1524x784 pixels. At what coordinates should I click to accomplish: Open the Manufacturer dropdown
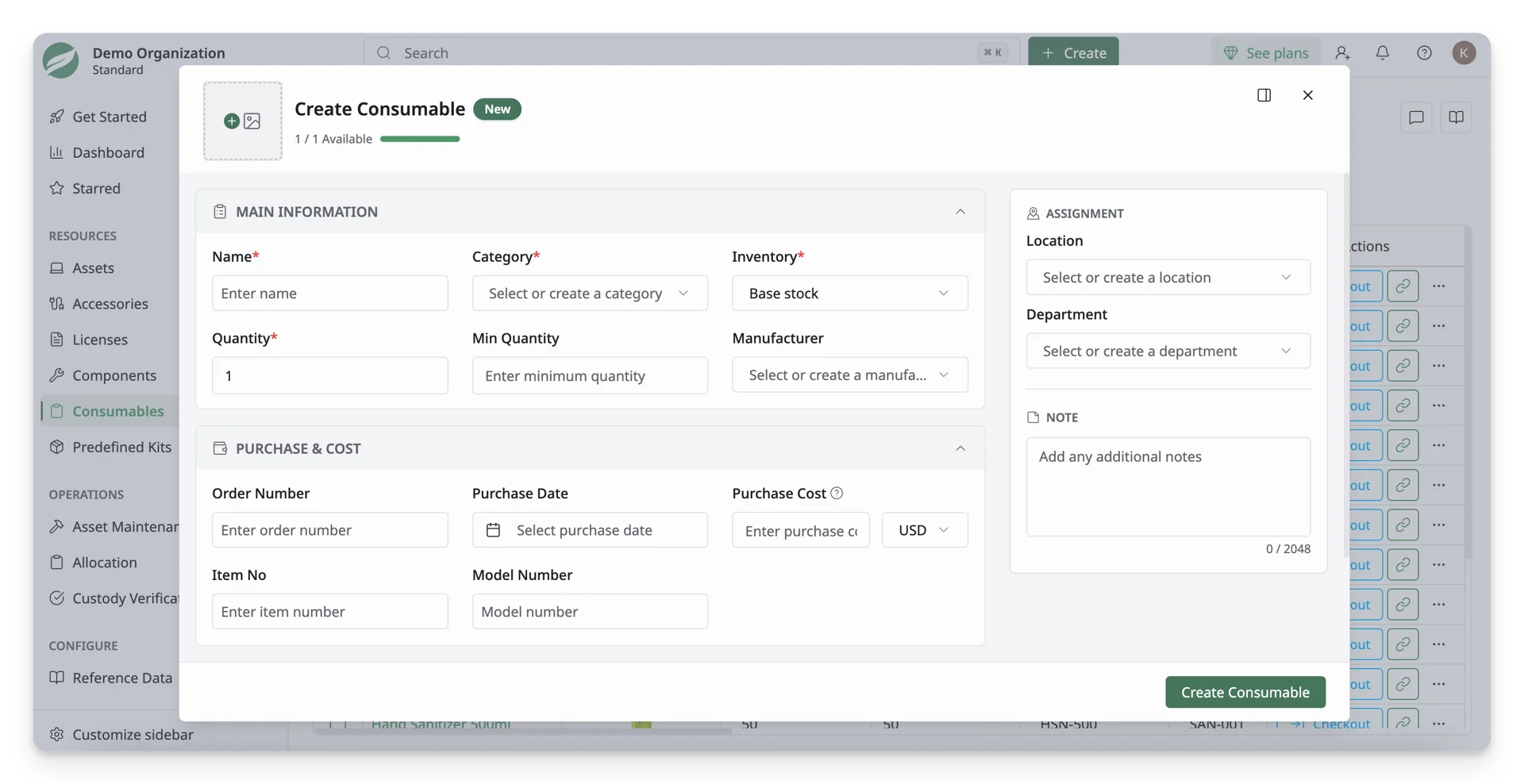(849, 375)
